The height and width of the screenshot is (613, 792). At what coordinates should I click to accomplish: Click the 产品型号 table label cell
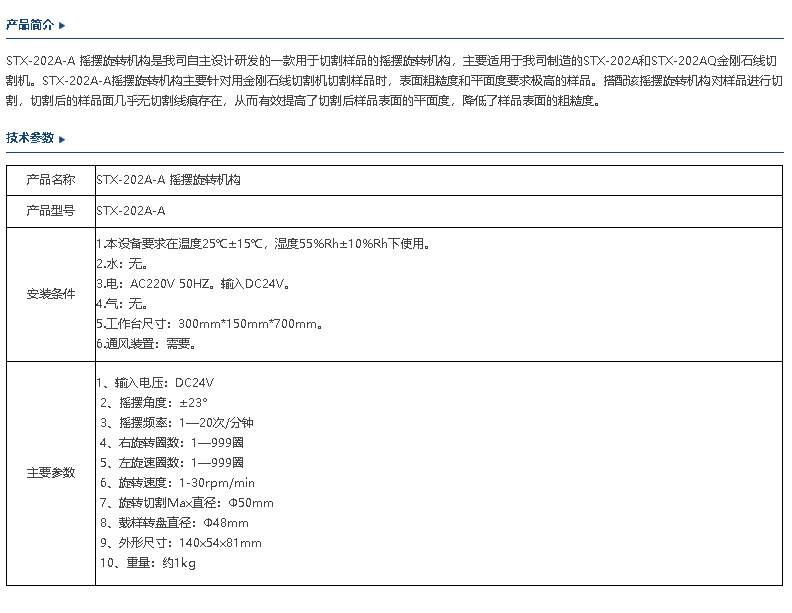pos(50,211)
